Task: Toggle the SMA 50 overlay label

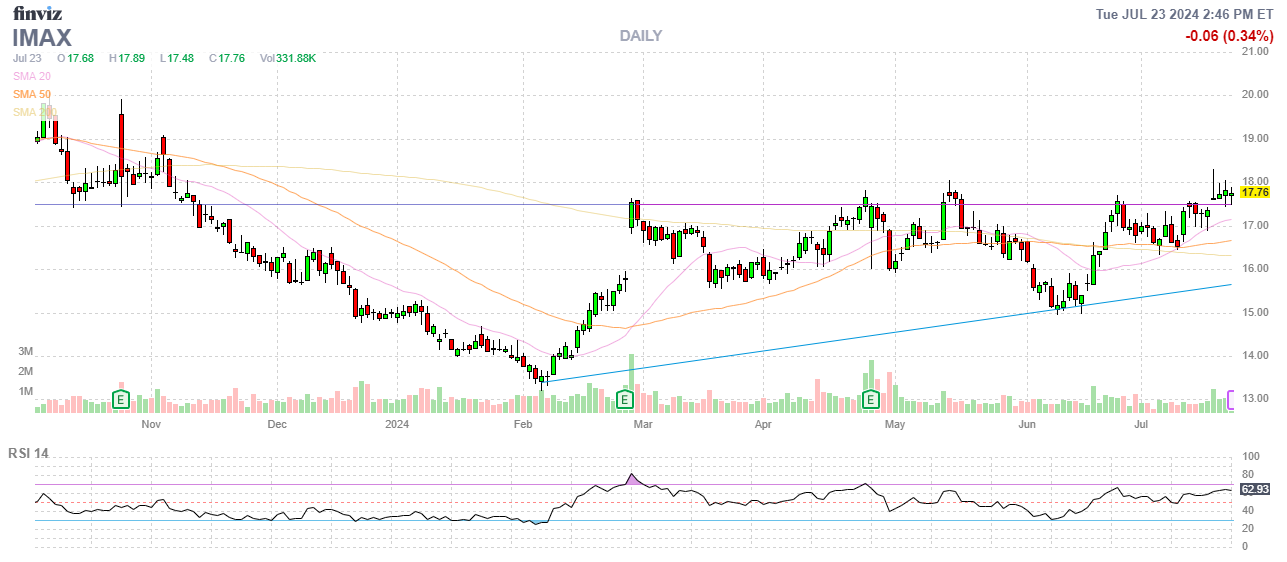Action: [x=31, y=94]
